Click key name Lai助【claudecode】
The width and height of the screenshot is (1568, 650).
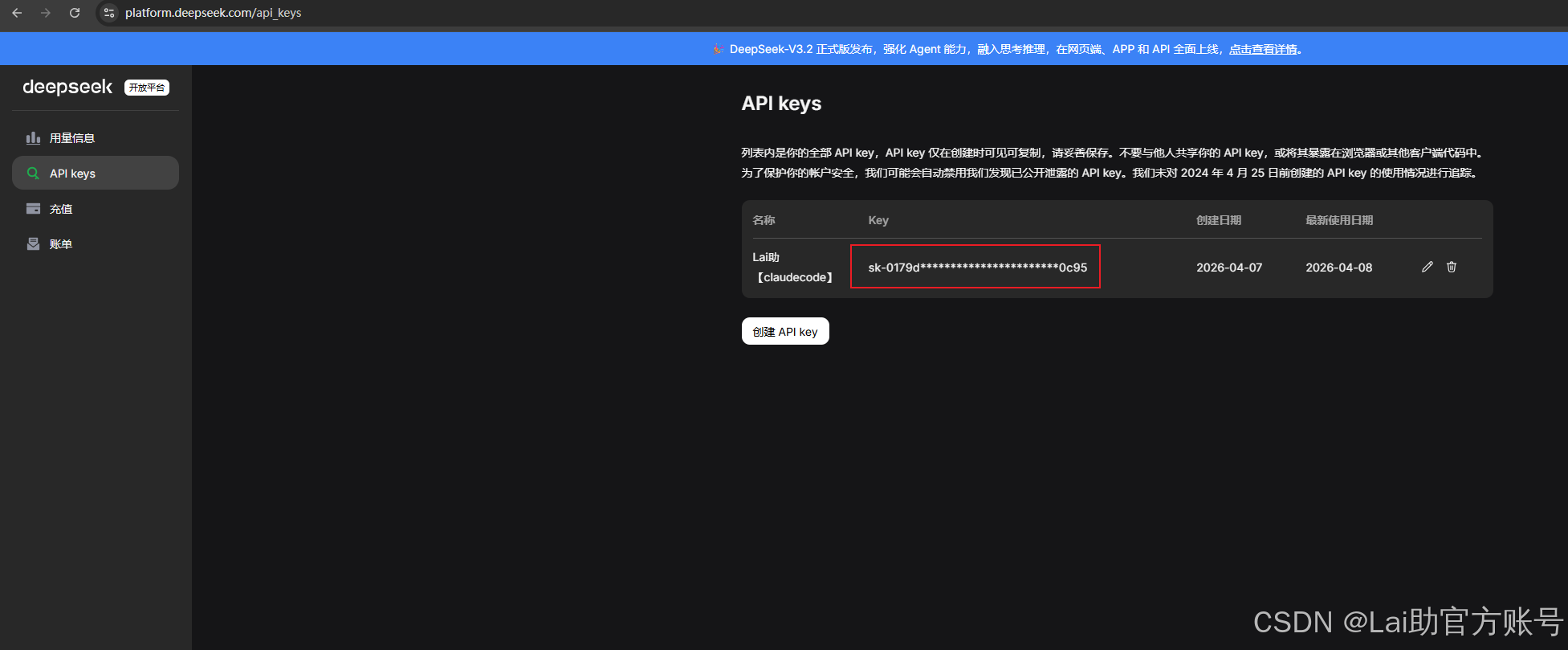click(x=793, y=268)
